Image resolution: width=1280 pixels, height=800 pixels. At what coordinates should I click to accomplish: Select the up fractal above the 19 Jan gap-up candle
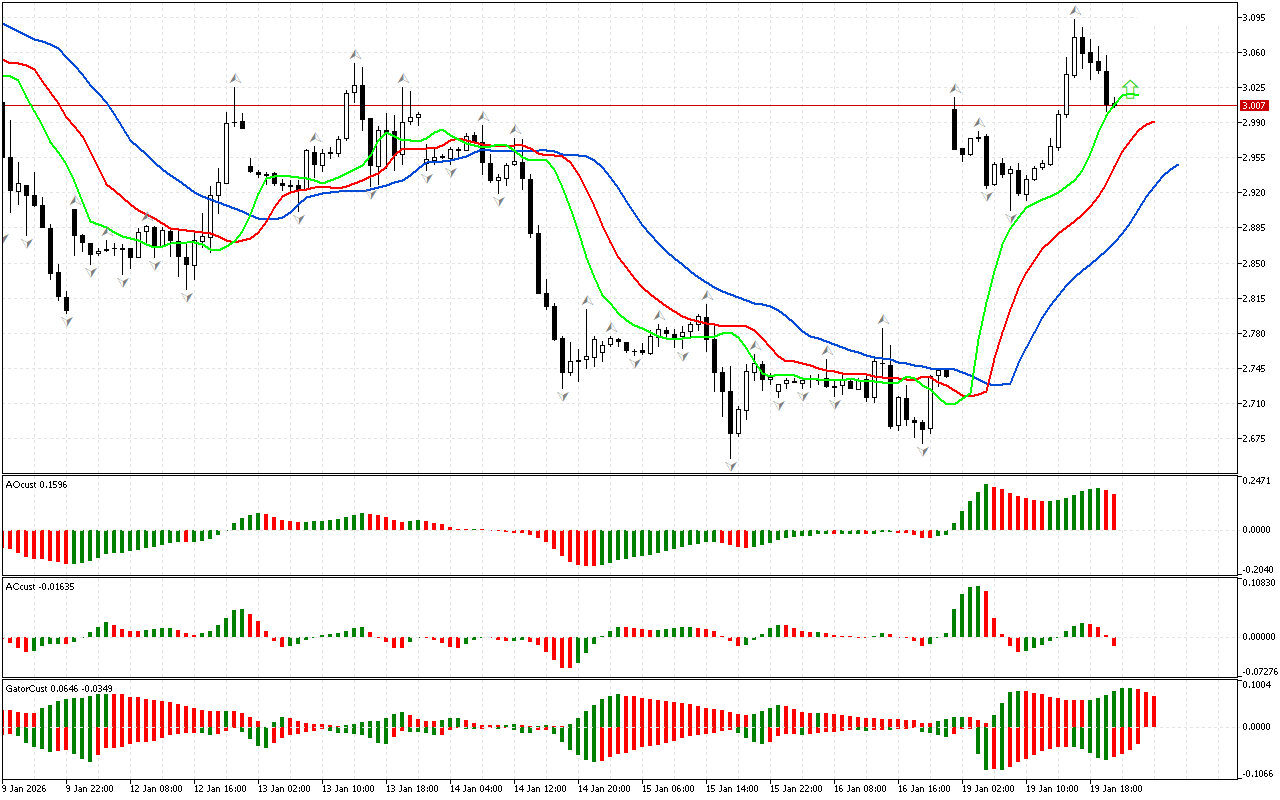[x=955, y=89]
